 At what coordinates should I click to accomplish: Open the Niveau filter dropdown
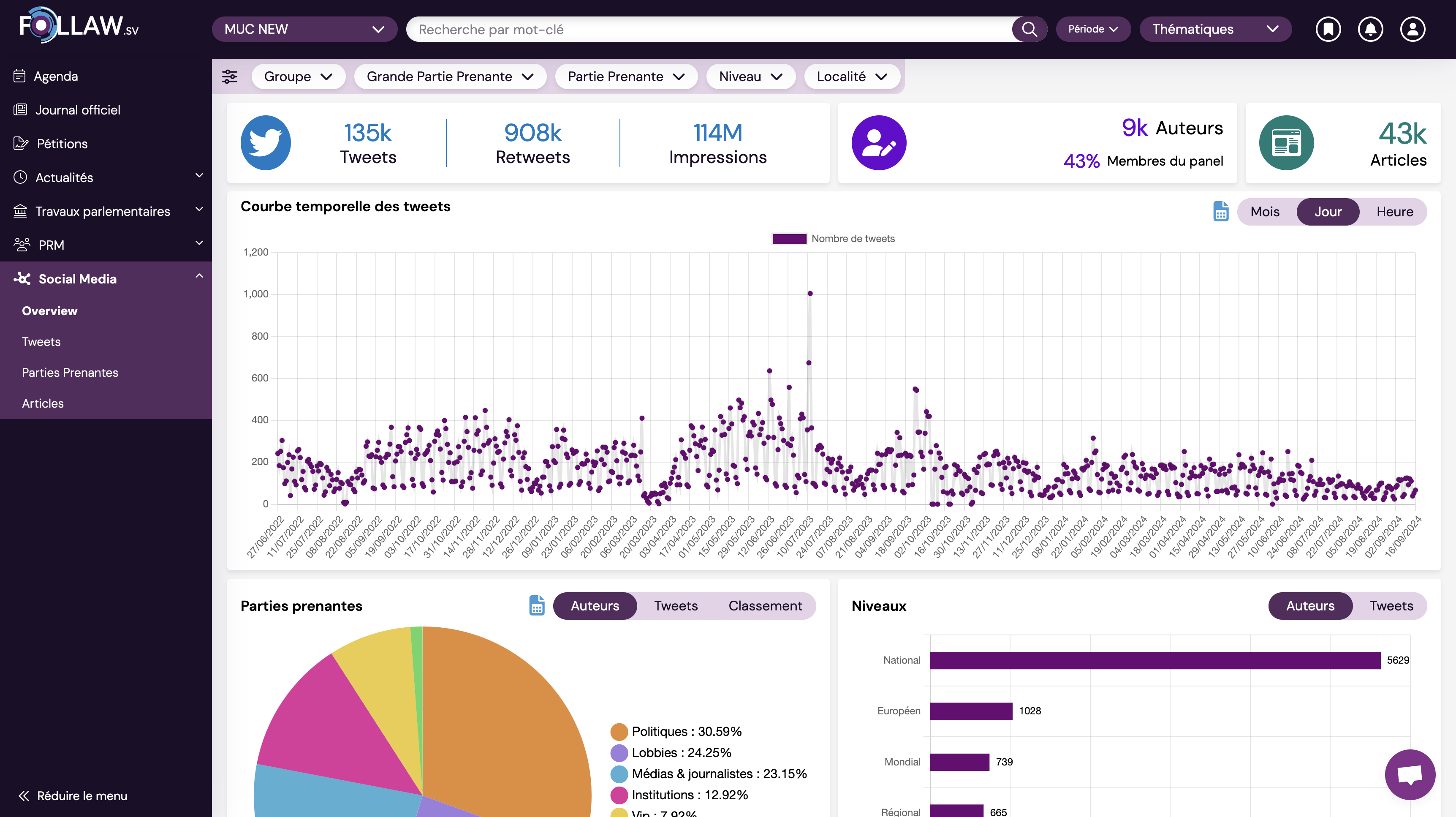click(751, 76)
